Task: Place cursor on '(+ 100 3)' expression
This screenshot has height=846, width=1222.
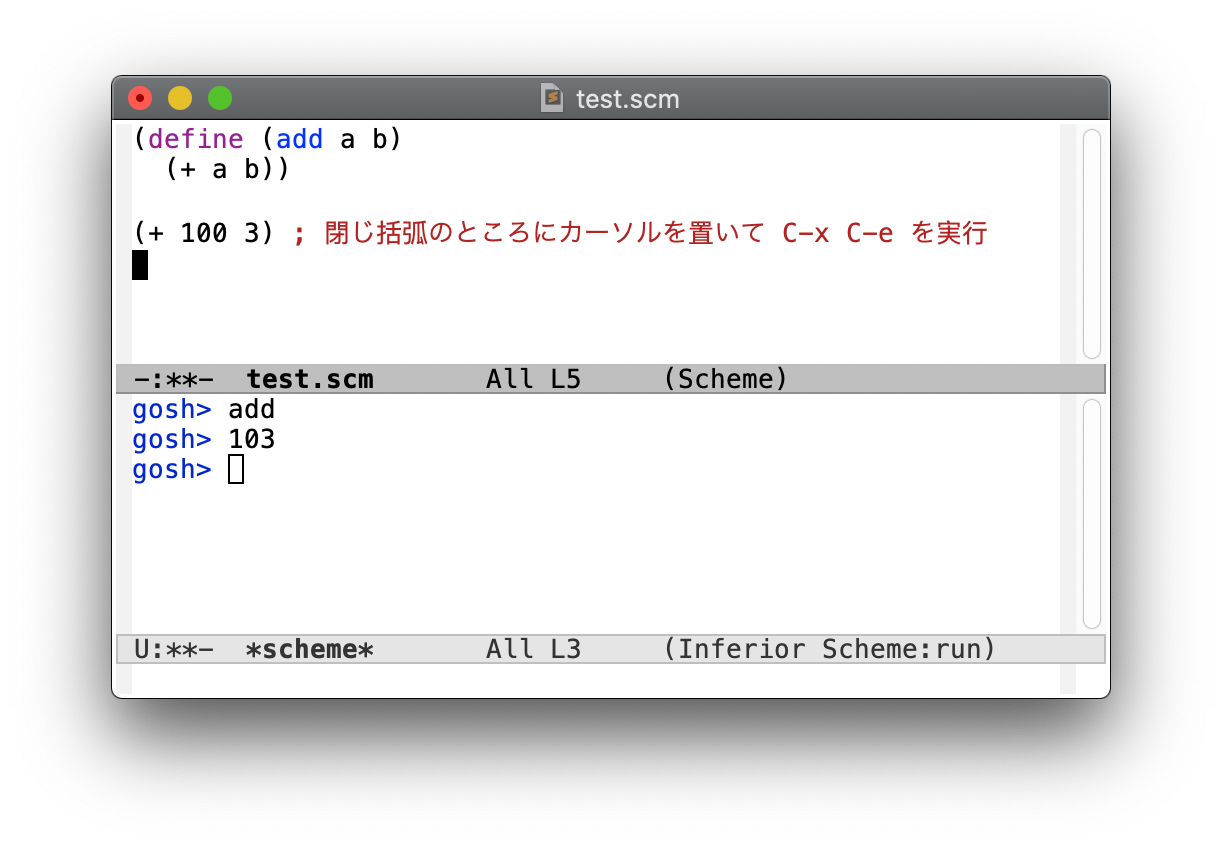Action: 203,233
